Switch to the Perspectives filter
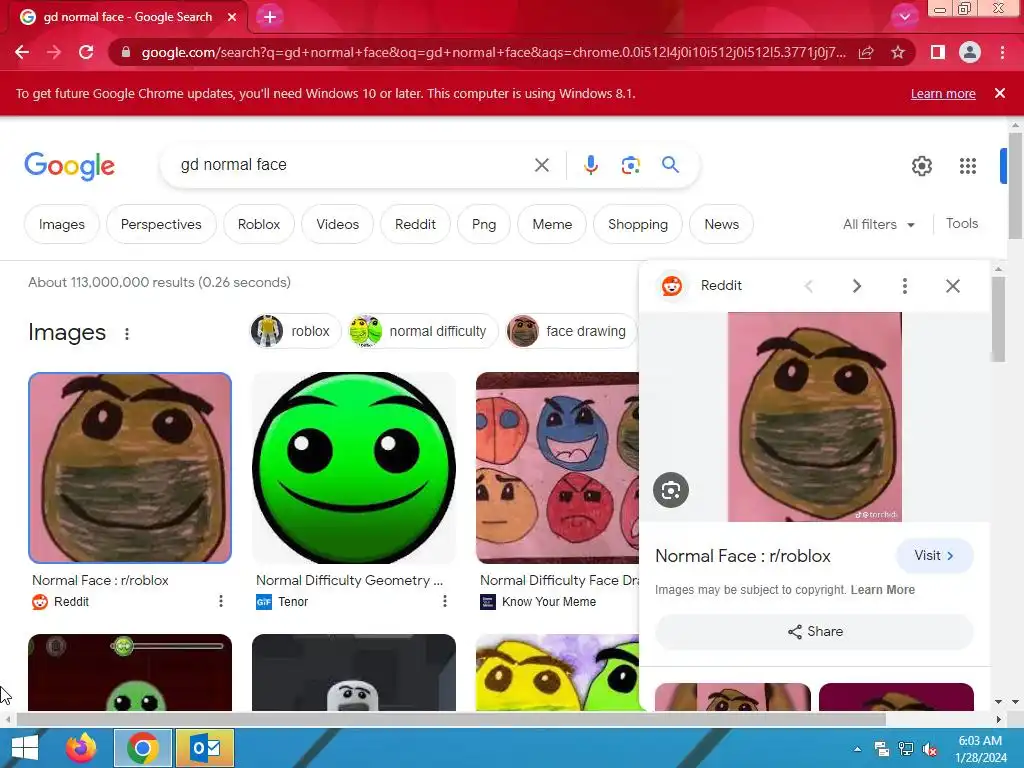 tap(161, 224)
